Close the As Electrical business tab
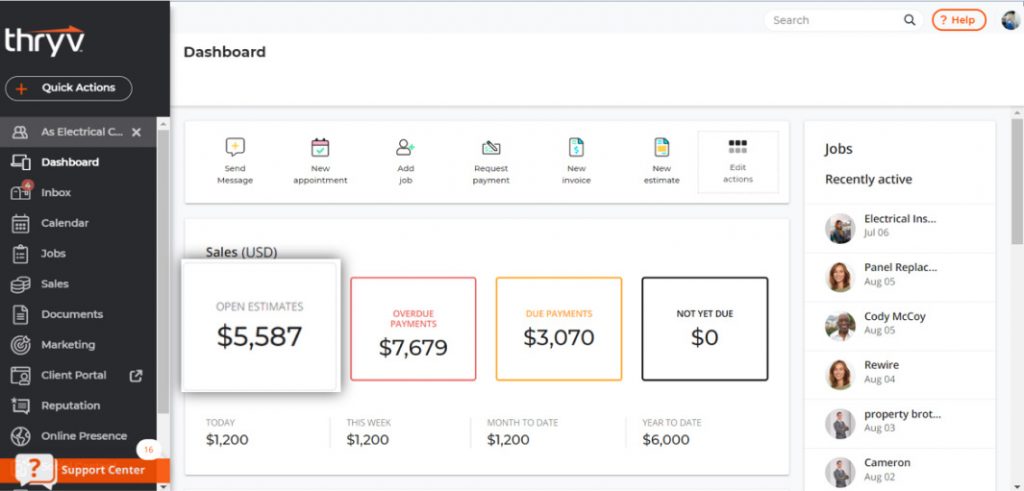1024x491 pixels. pos(136,132)
